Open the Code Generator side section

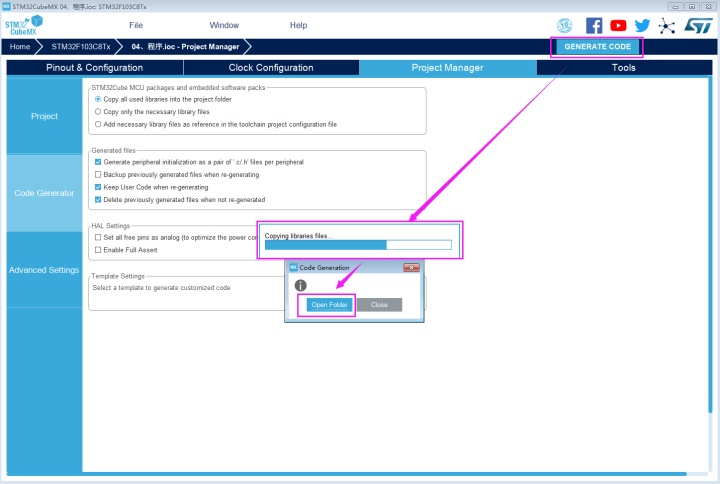(x=44, y=193)
